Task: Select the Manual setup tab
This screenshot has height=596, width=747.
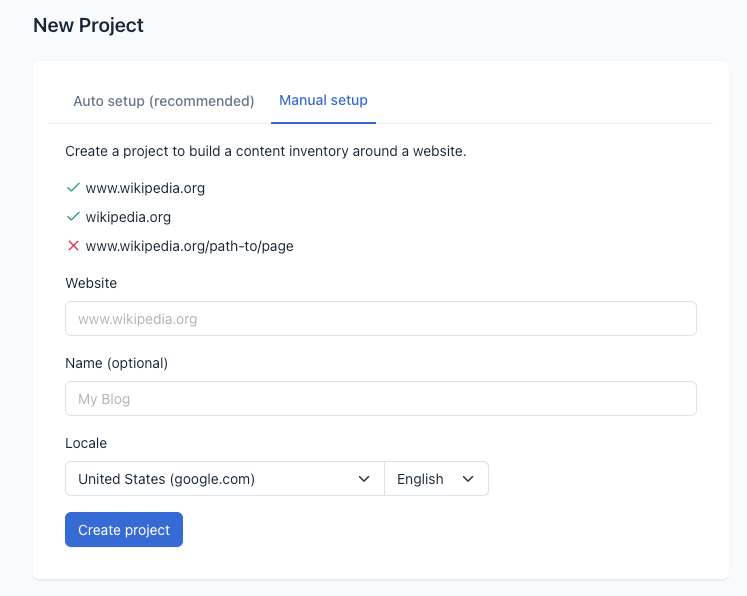Action: 323,100
